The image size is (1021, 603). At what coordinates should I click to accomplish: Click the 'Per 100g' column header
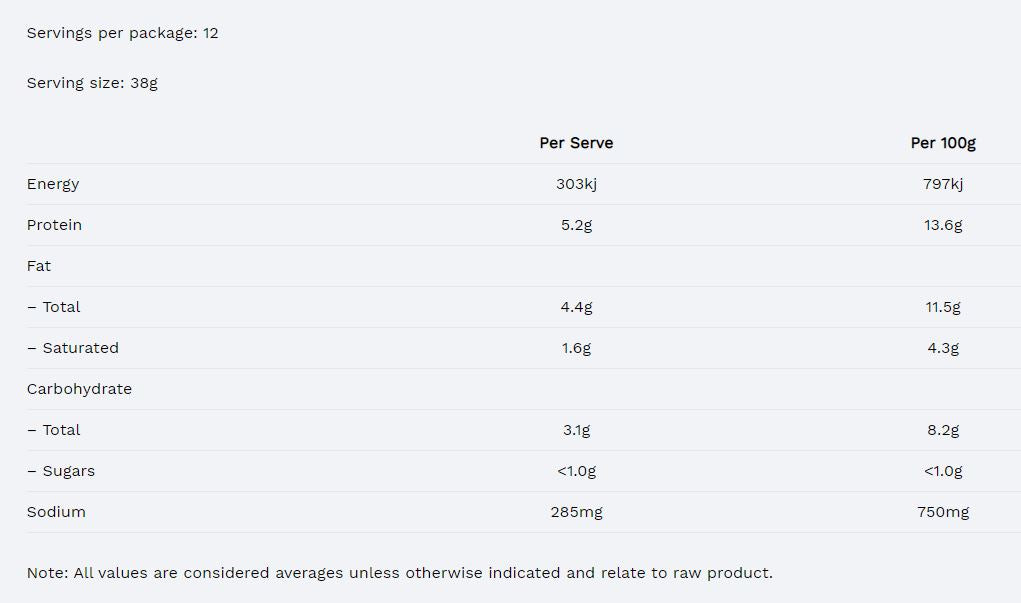(x=942, y=143)
